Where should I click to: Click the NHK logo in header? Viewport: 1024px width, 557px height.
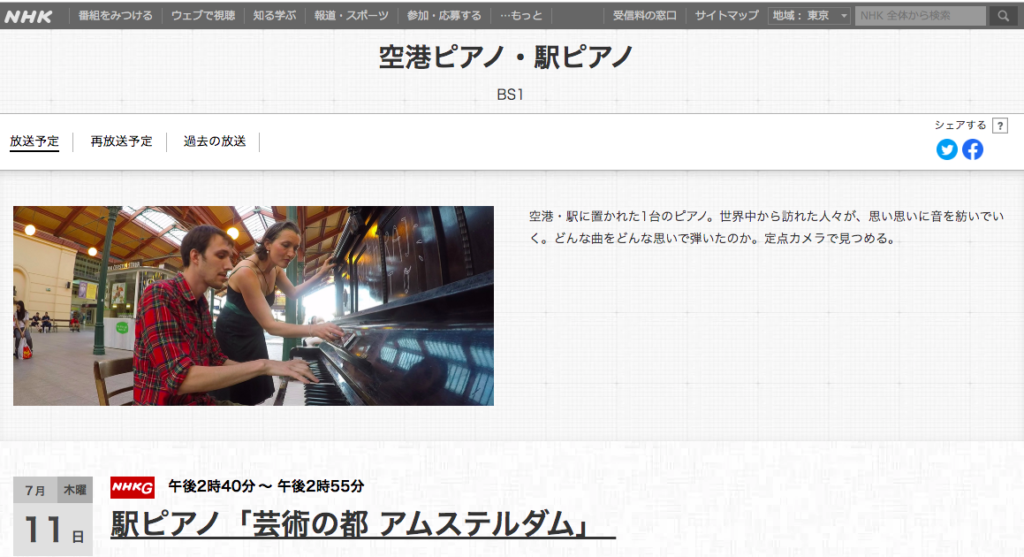[x=28, y=16]
